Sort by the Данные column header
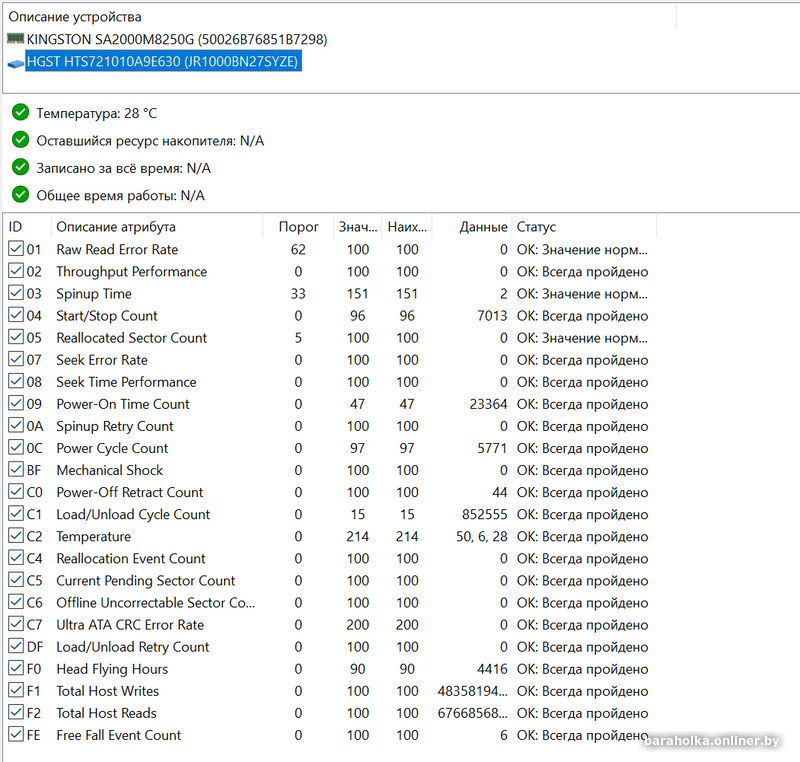The width and height of the screenshot is (800, 762). point(472,226)
